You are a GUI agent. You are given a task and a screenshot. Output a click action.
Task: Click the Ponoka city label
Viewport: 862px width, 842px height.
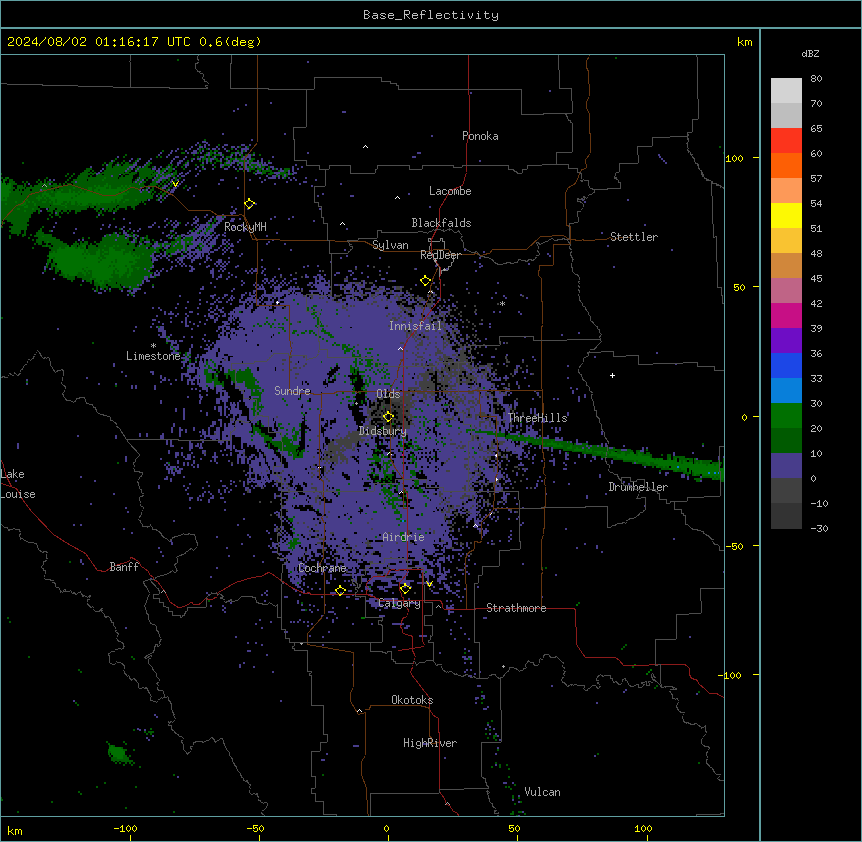pos(480,136)
